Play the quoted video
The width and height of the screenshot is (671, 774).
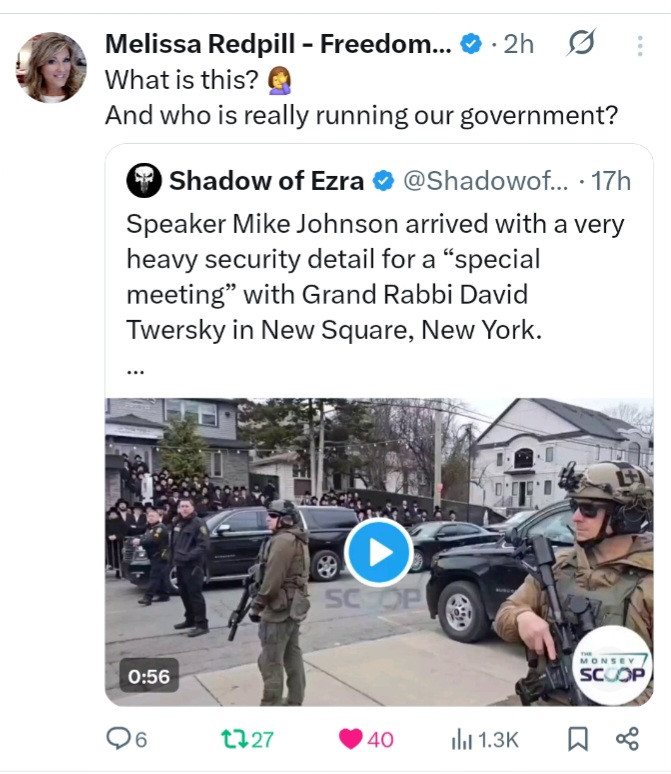point(379,552)
